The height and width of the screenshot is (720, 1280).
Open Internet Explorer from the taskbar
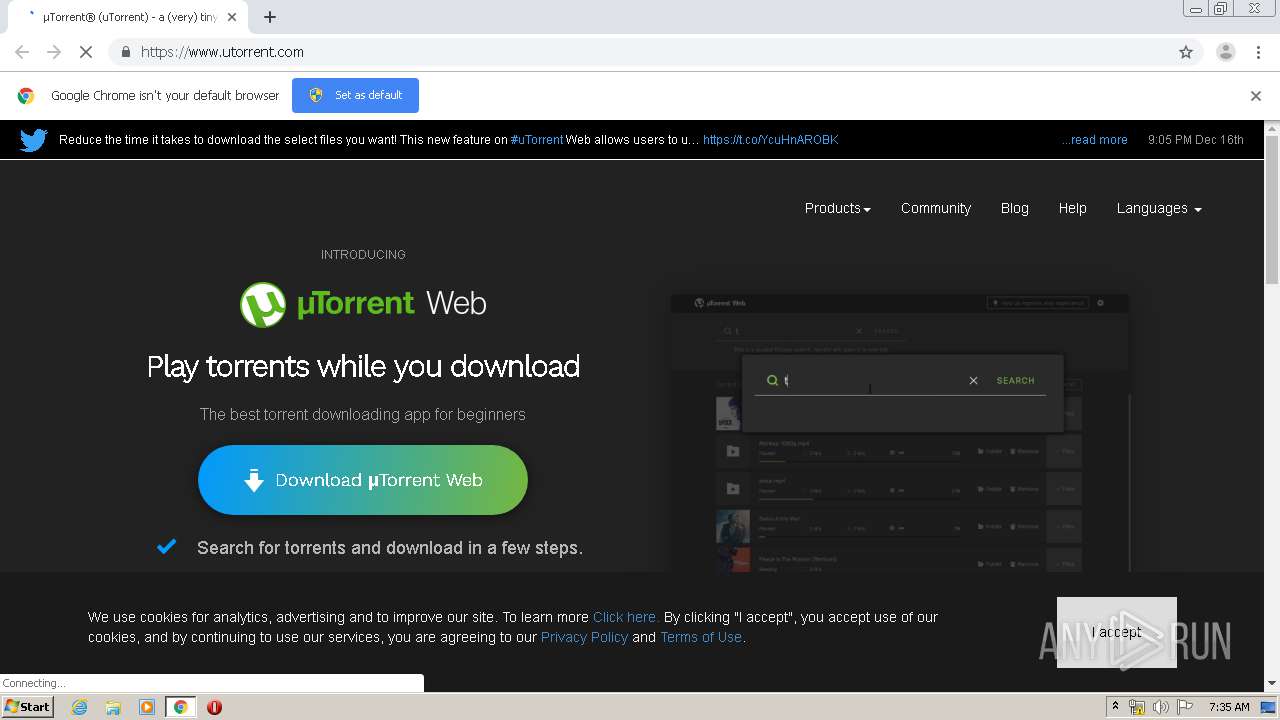tap(79, 707)
